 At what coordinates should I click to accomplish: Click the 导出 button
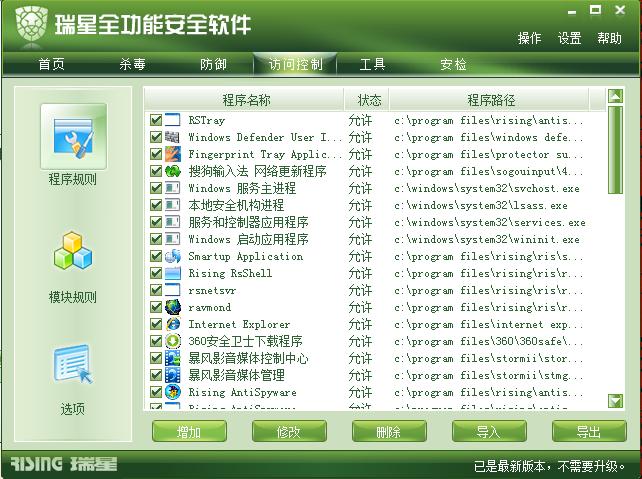click(x=589, y=432)
